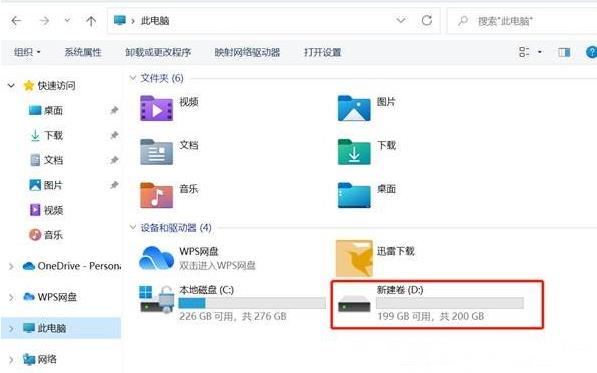Select the 下载 folder icon in main pane
Screen dimensions: 597x373
[x=354, y=152]
